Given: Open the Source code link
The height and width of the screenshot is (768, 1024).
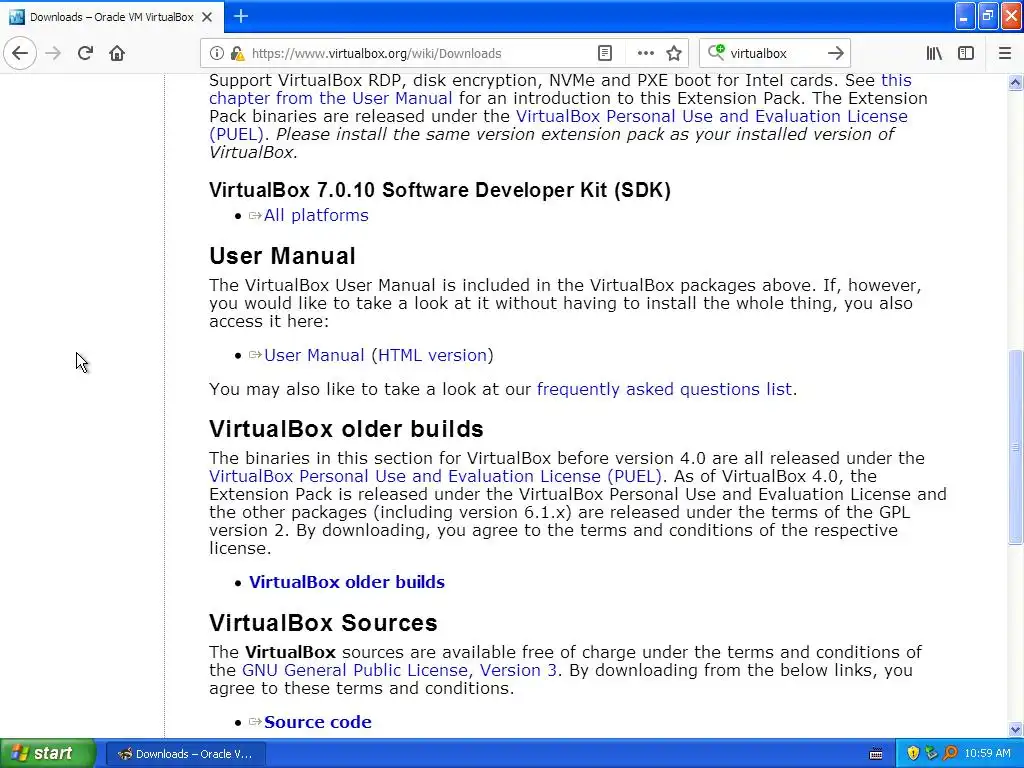Looking at the screenshot, I should [x=317, y=722].
